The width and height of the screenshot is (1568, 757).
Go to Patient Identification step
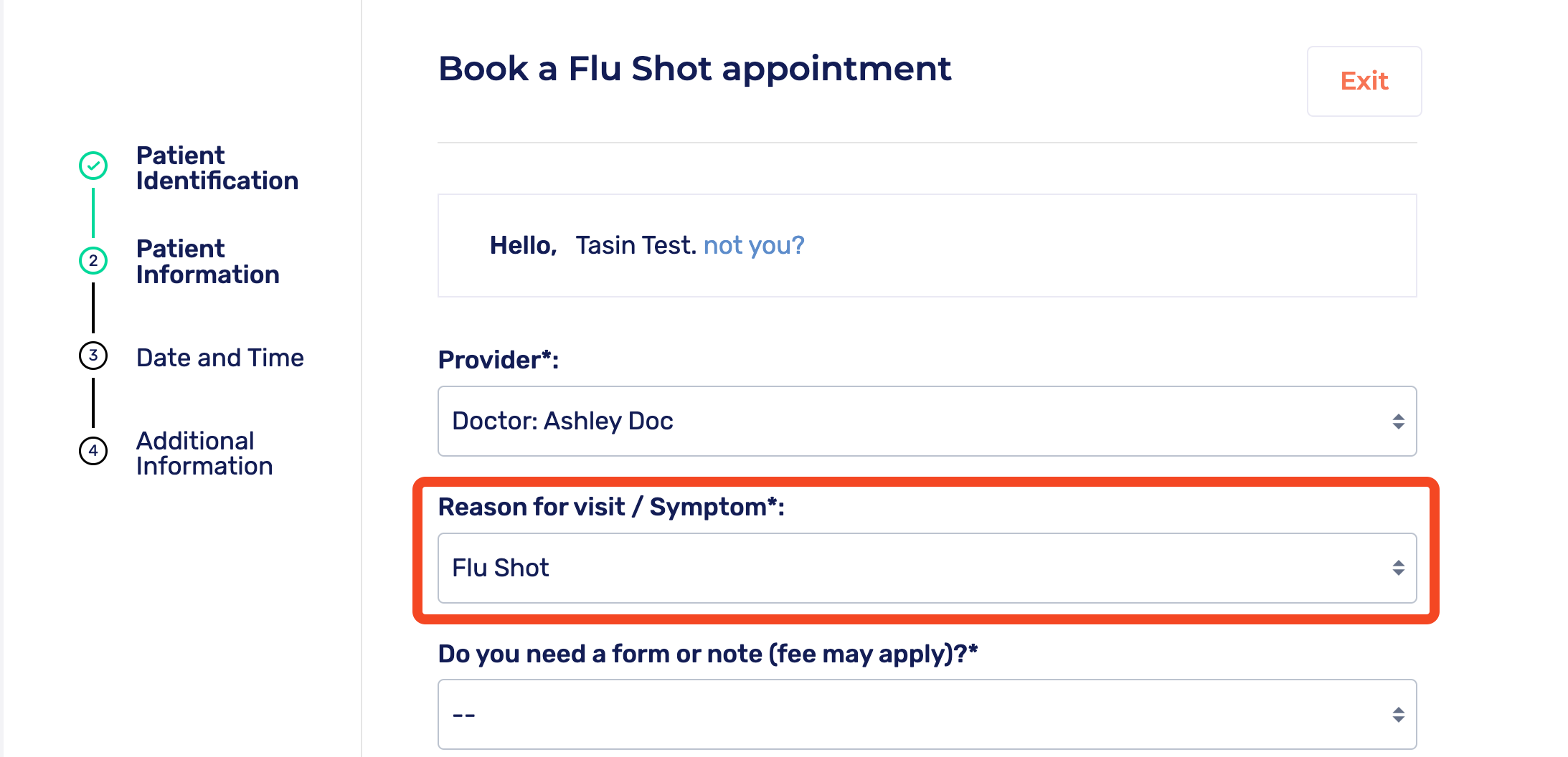(217, 168)
